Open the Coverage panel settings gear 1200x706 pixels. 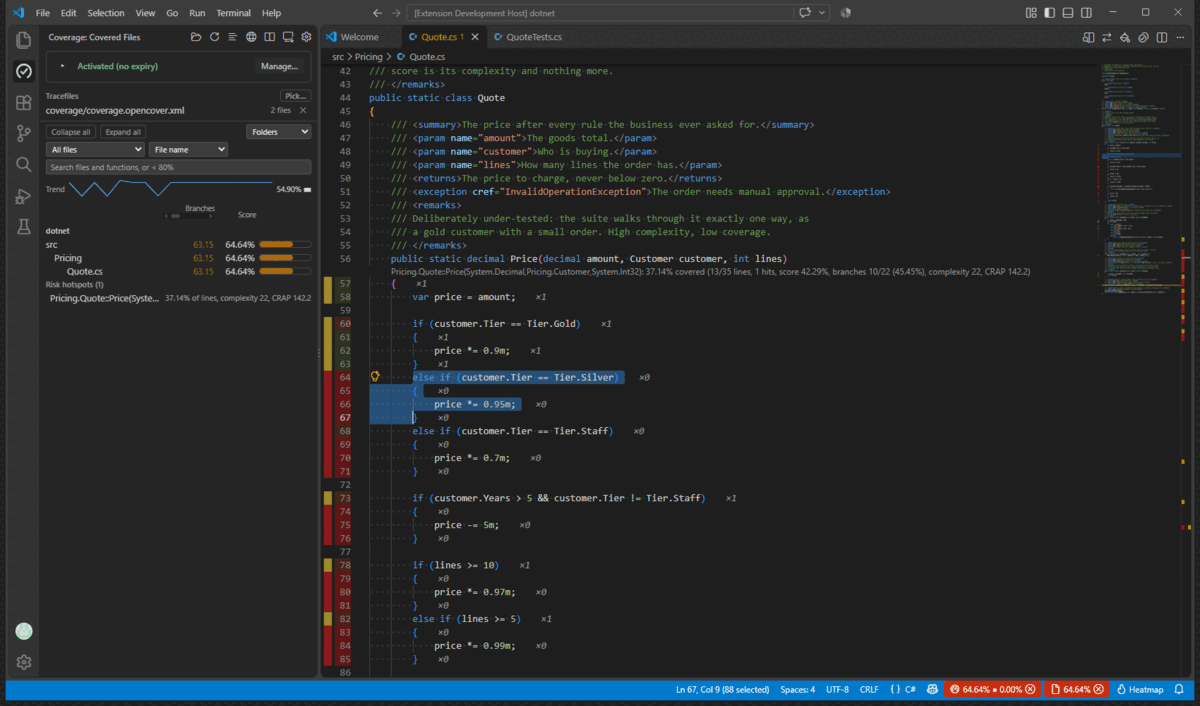click(x=306, y=37)
